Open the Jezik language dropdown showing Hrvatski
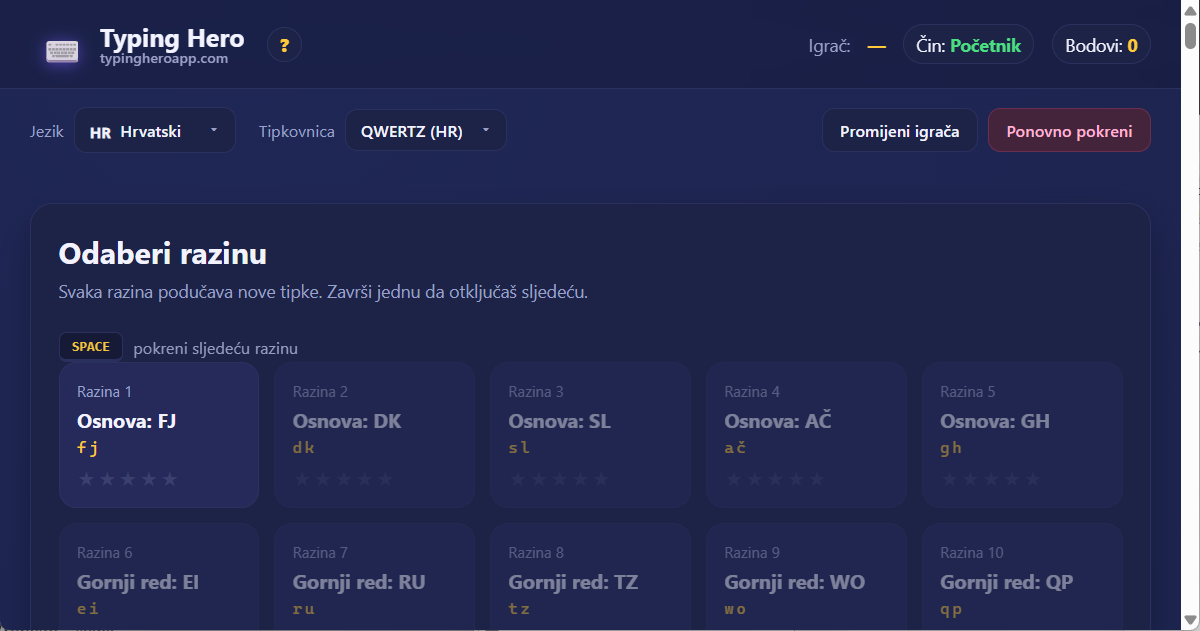 click(155, 131)
